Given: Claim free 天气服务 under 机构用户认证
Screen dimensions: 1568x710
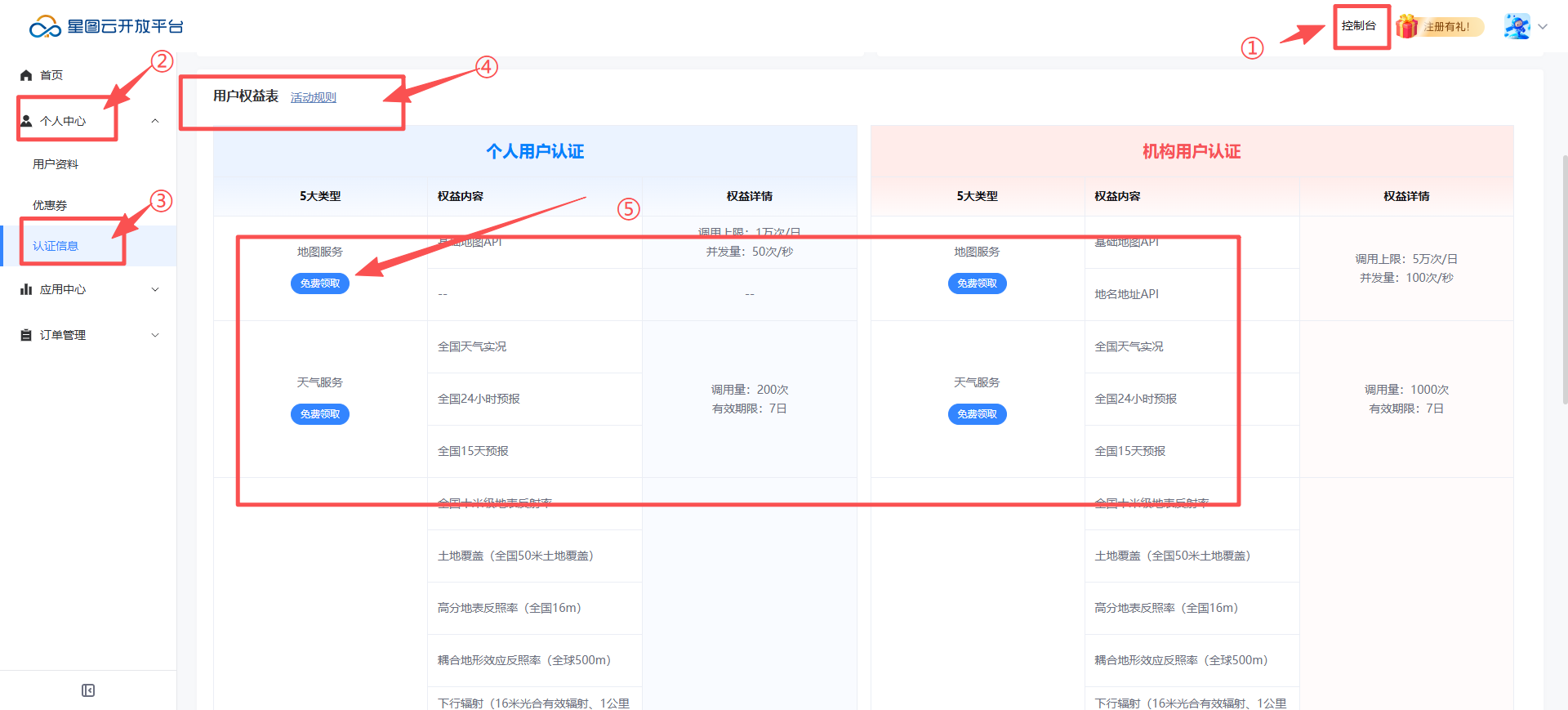Looking at the screenshot, I should [977, 414].
